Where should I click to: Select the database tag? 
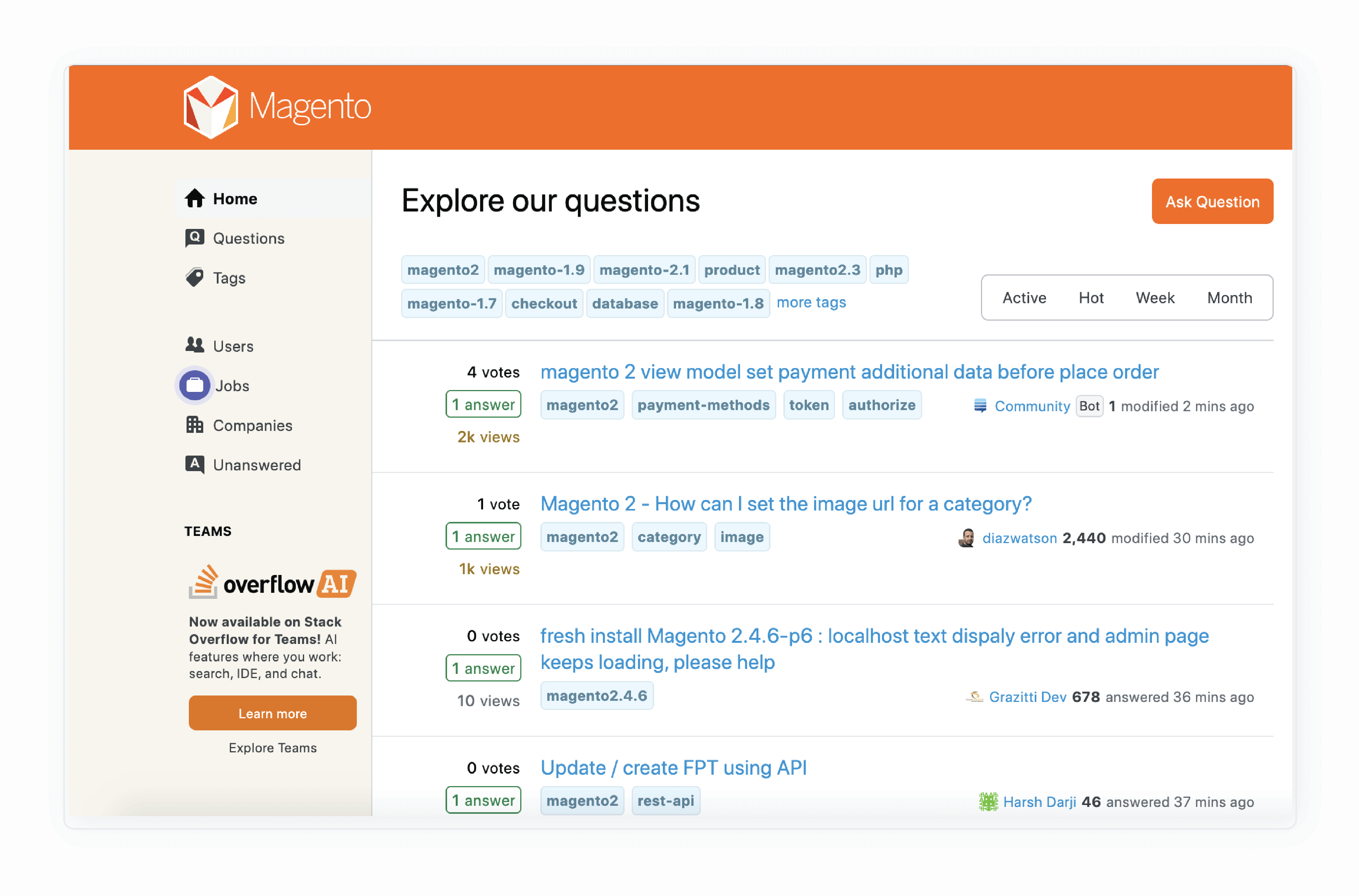[x=625, y=304]
